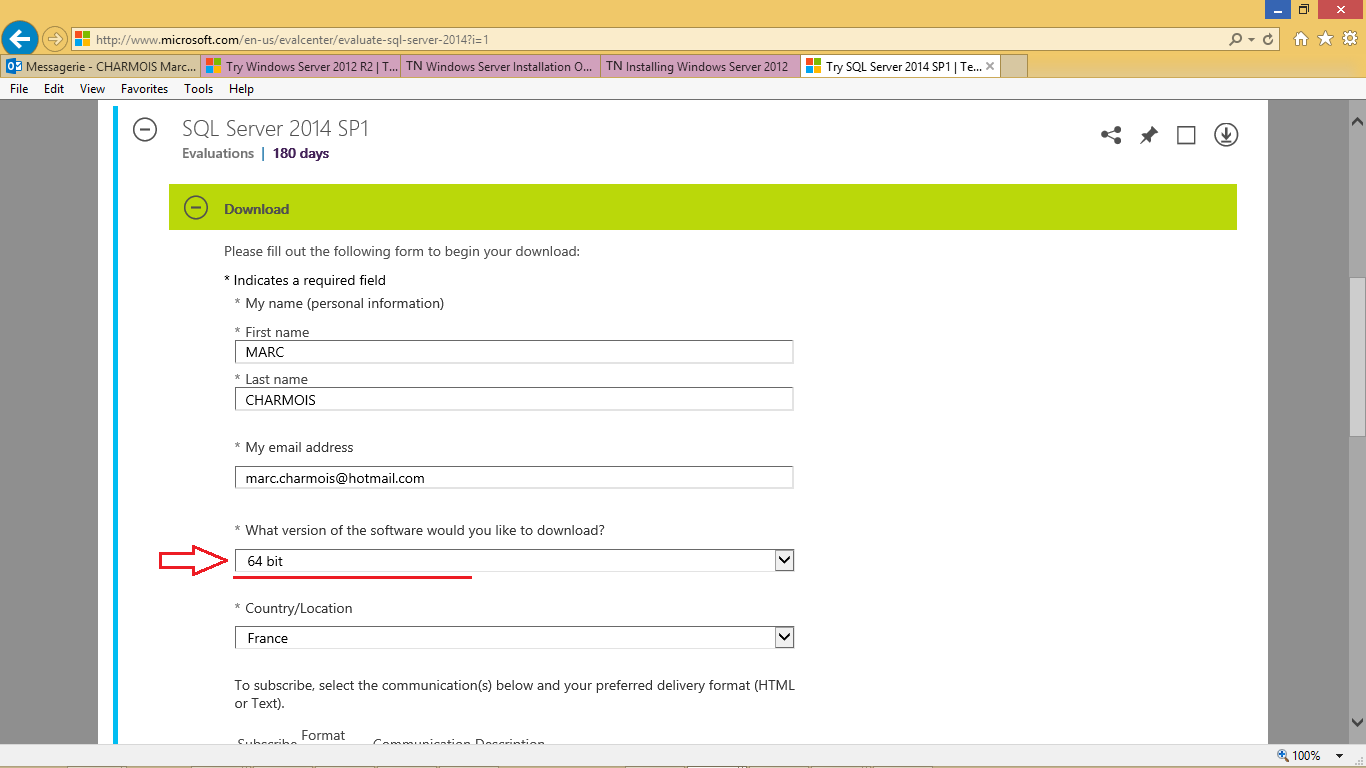The height and width of the screenshot is (768, 1366).
Task: Switch to Try Windows Server 2012 R2 tab
Action: pyautogui.click(x=301, y=67)
